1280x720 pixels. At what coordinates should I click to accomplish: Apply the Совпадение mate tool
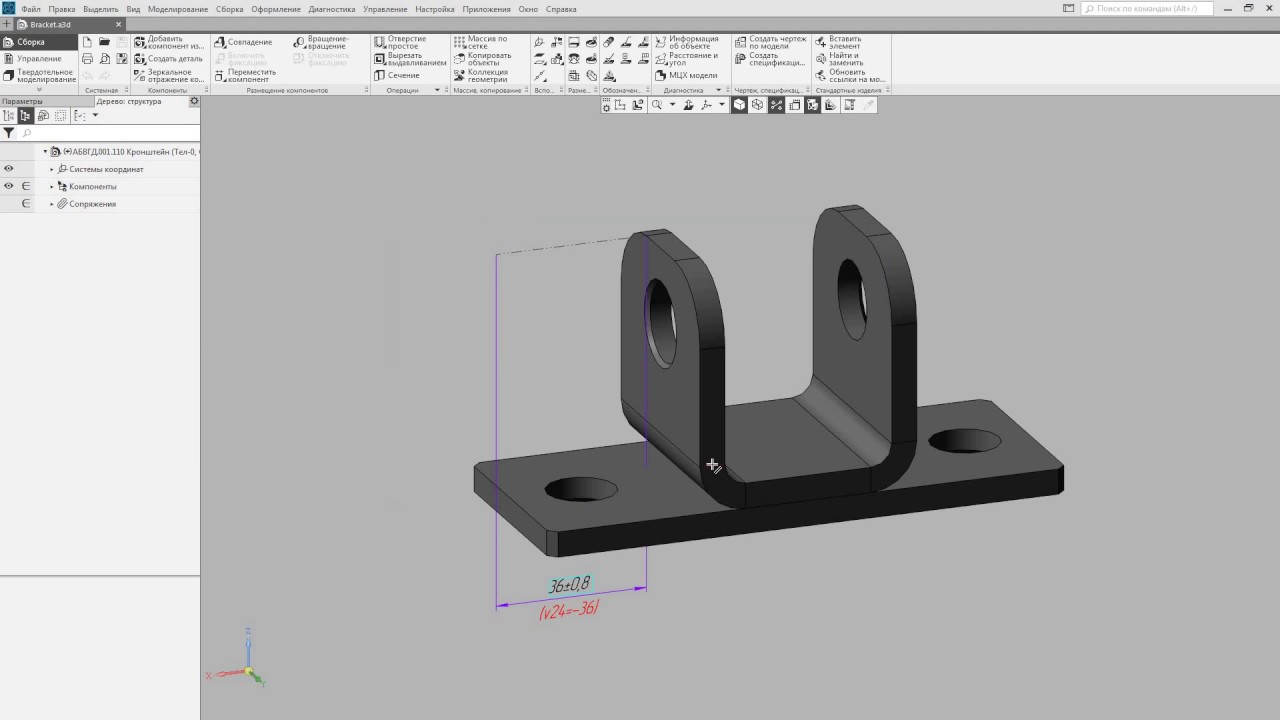click(243, 42)
